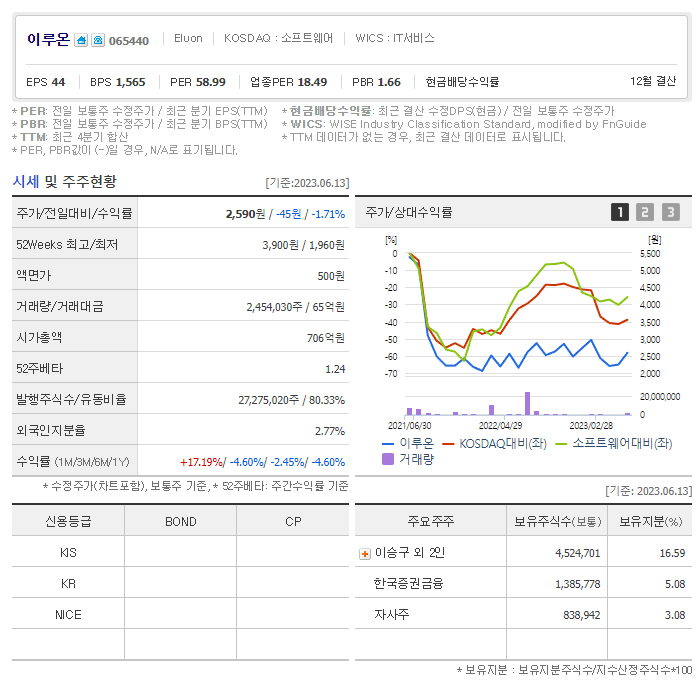The width and height of the screenshot is (700, 689).
Task: Click the 52Weeks 최고/최저 row label
Action: (67, 245)
